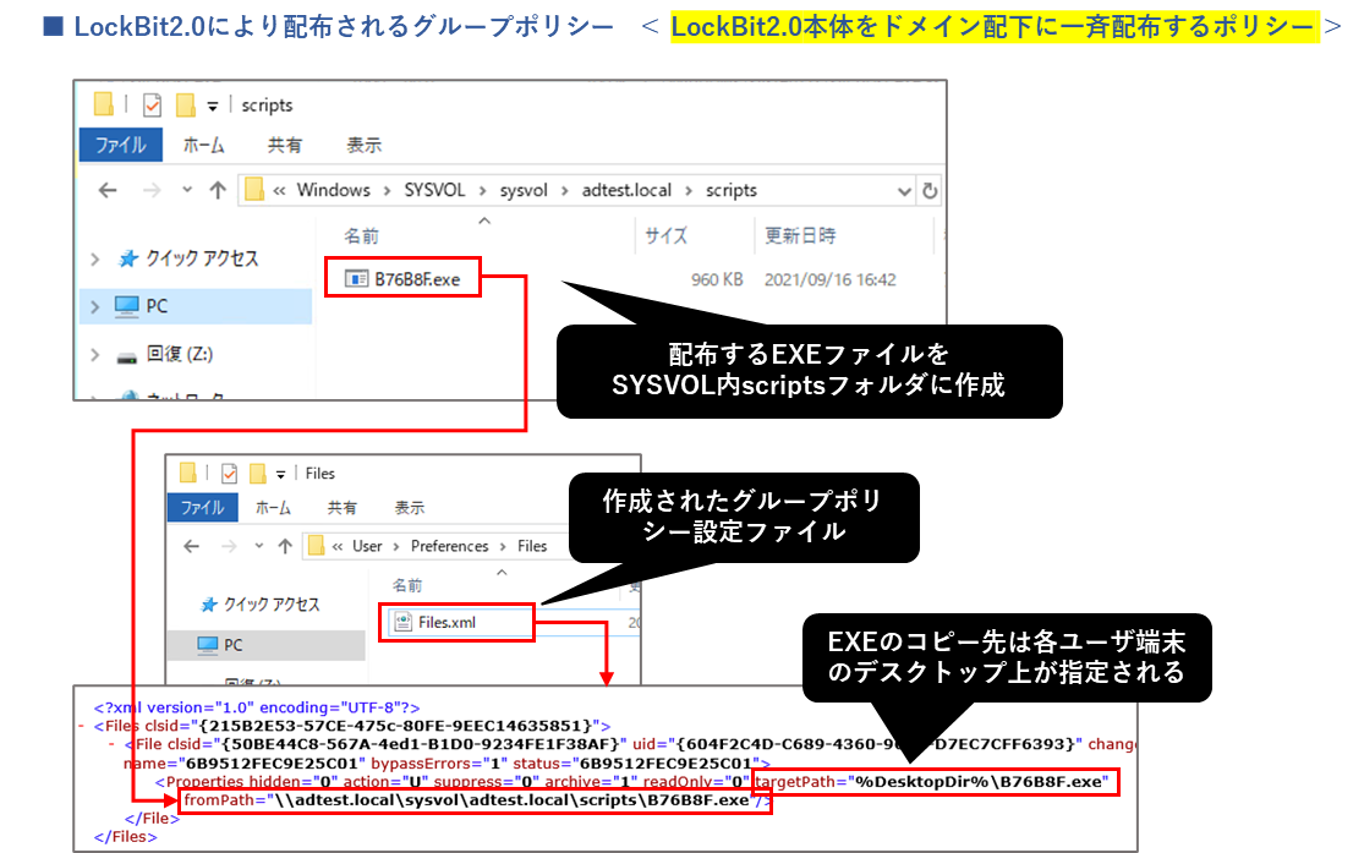Expand クイック アクセス in scripts window sidebar
Screen dimensions: 1363x868
pyautogui.click(x=96, y=259)
